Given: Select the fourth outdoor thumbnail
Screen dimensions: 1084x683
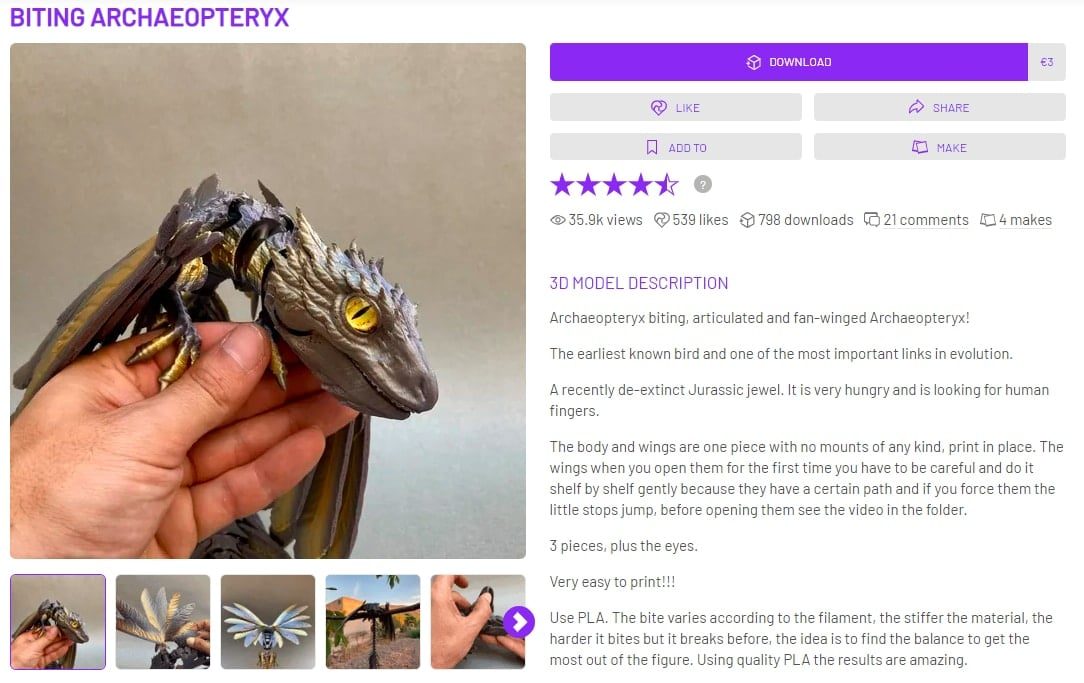Looking at the screenshot, I should [373, 621].
